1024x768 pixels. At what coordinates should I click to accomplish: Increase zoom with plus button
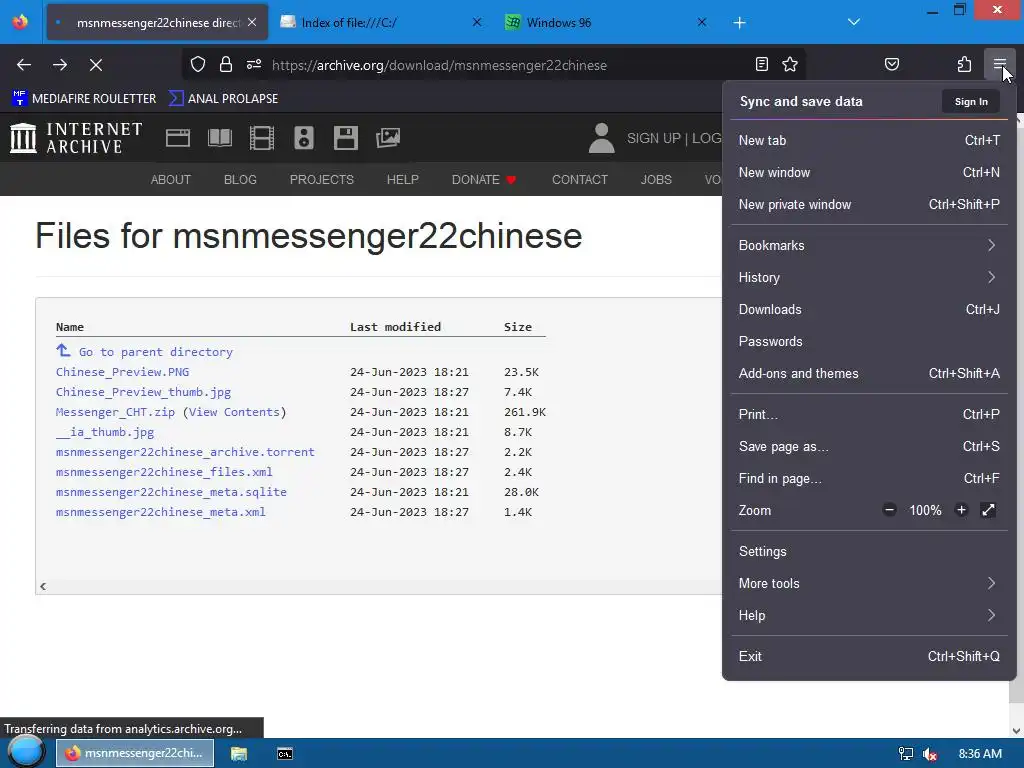(961, 510)
